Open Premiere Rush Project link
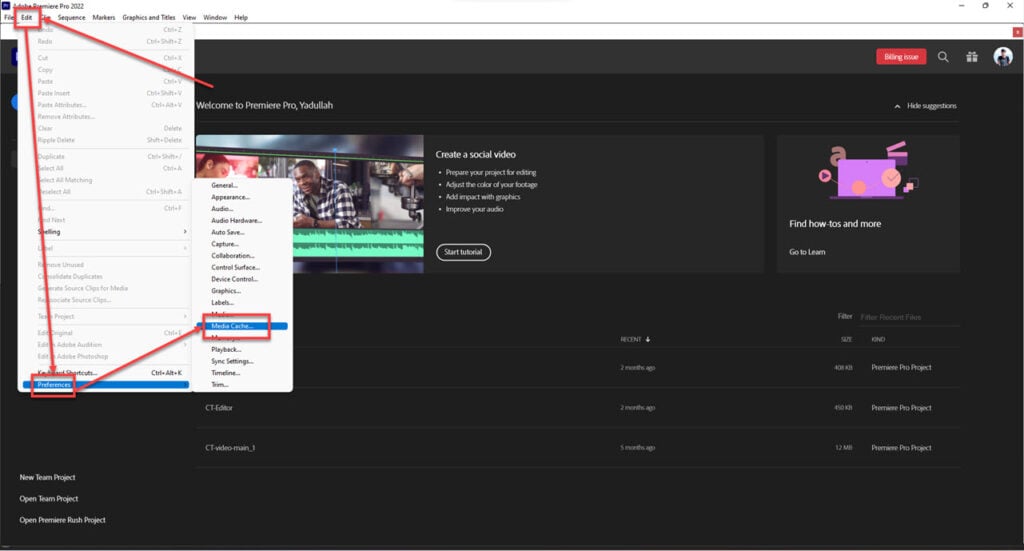 (x=62, y=520)
